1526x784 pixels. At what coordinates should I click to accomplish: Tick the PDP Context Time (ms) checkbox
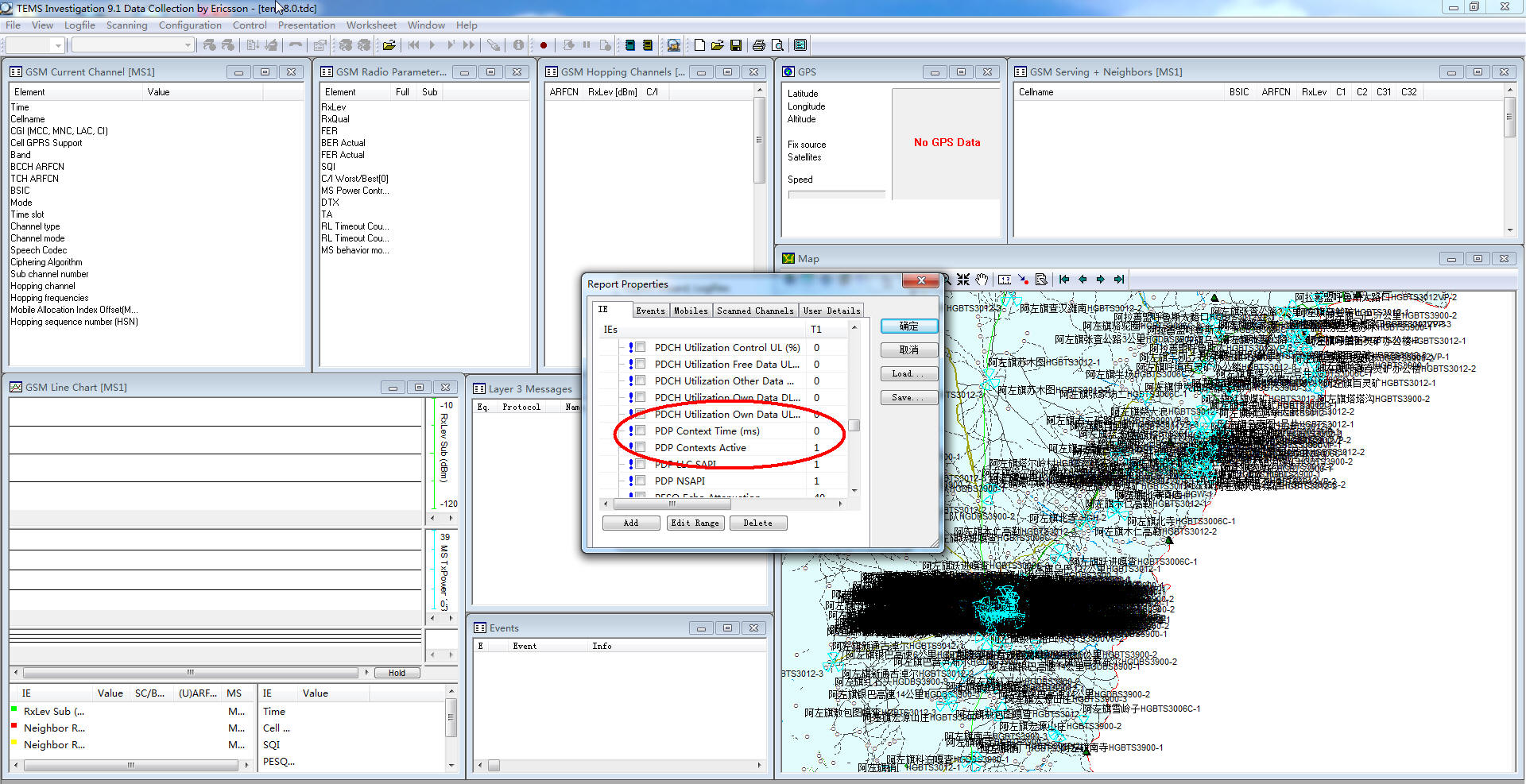pyautogui.click(x=640, y=431)
